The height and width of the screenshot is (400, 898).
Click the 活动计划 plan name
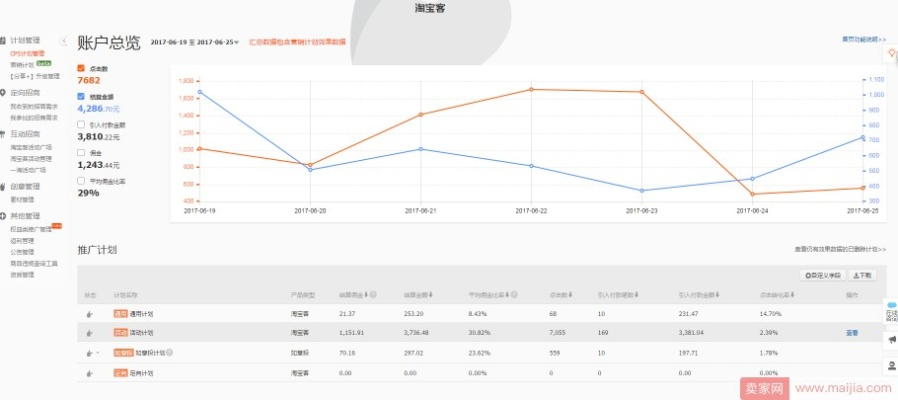coord(141,333)
